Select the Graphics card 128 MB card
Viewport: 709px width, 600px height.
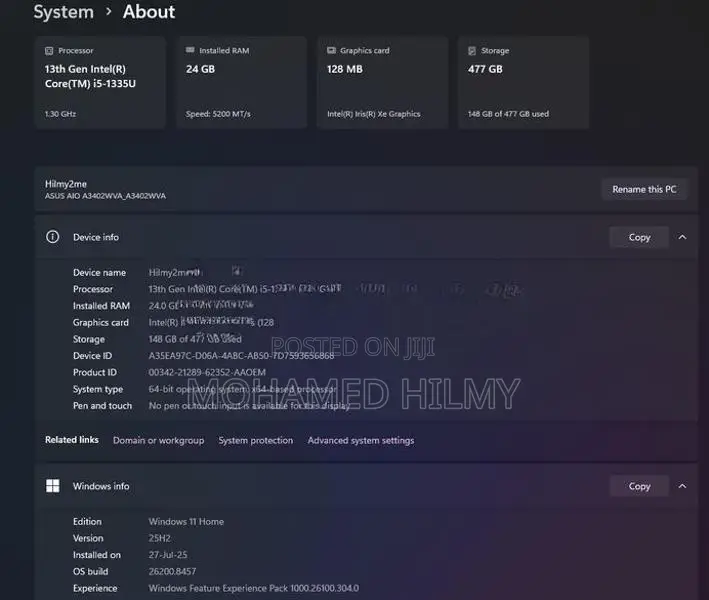383,82
